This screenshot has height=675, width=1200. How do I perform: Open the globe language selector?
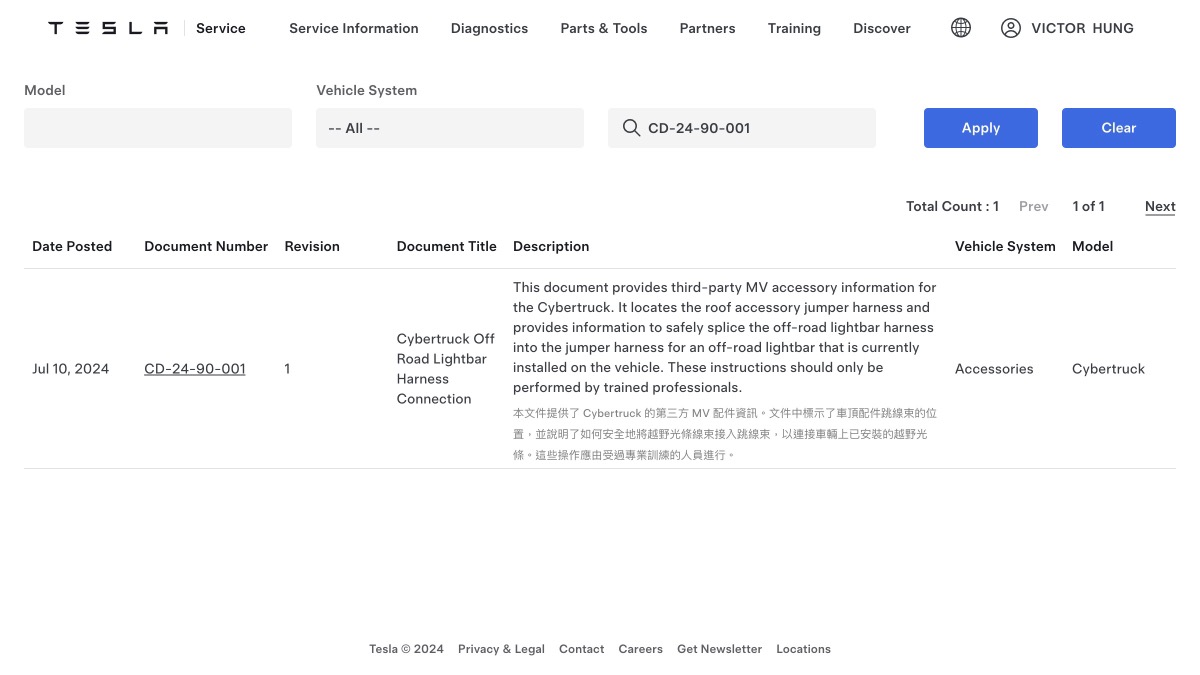click(961, 28)
